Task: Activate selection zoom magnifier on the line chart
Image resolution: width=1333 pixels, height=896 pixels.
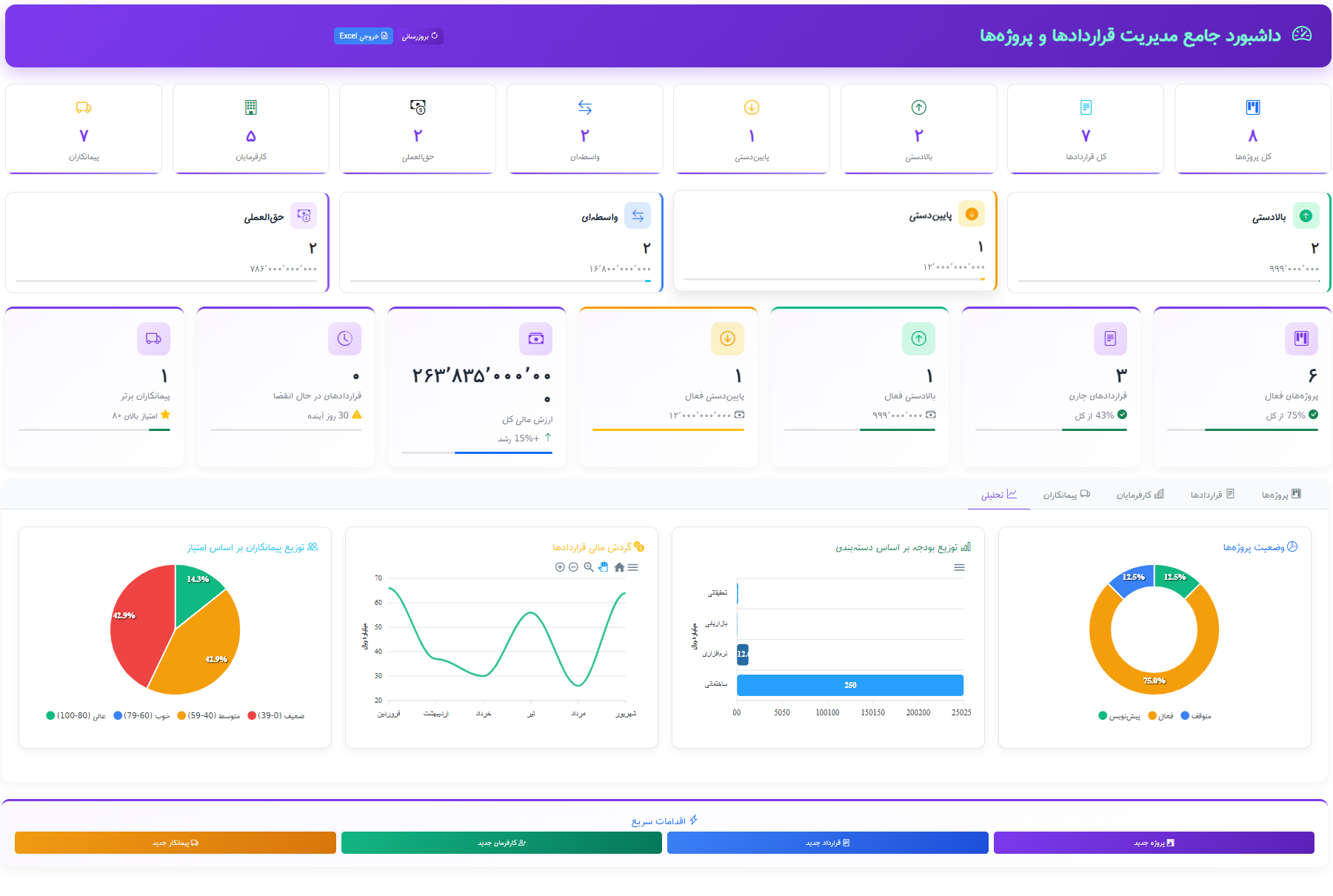Action: [587, 567]
